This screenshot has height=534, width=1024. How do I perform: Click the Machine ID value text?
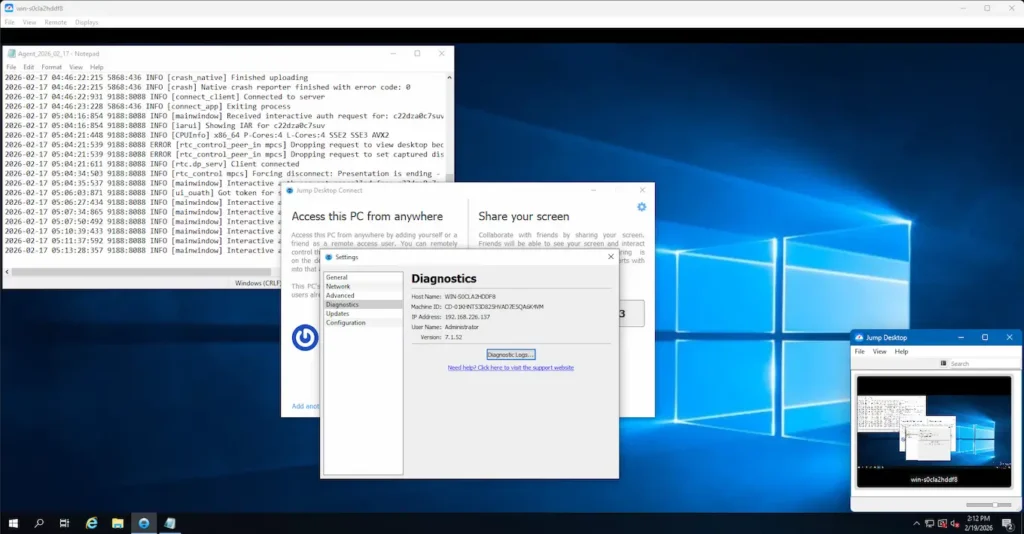(494, 307)
